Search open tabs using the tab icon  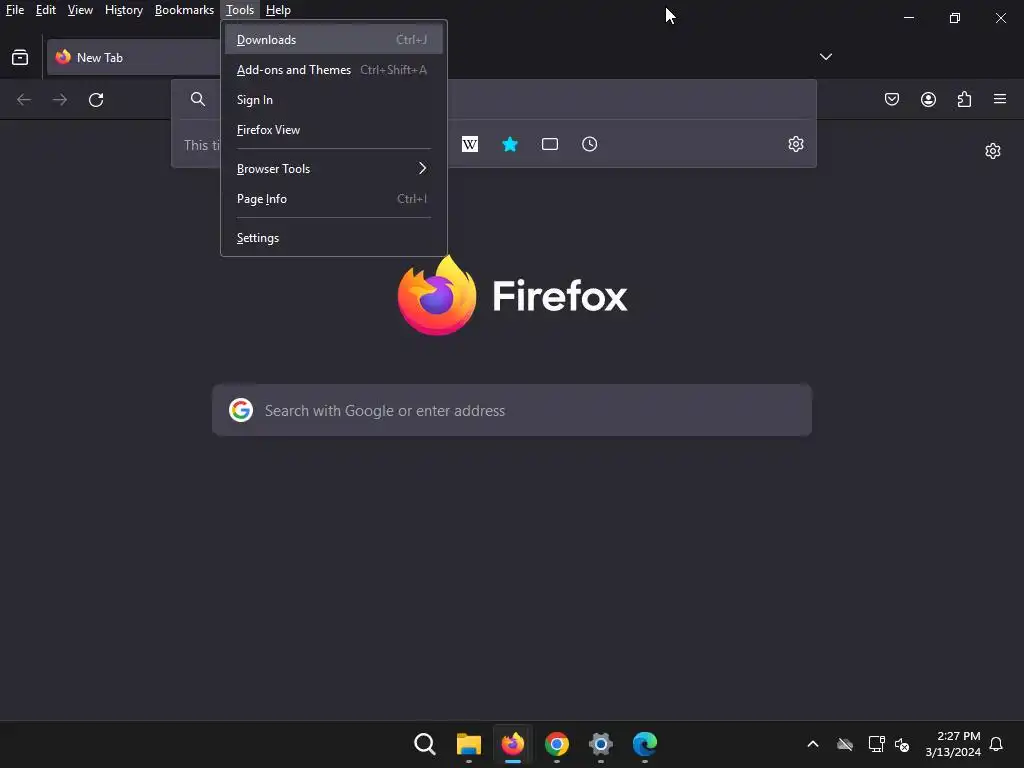click(550, 144)
